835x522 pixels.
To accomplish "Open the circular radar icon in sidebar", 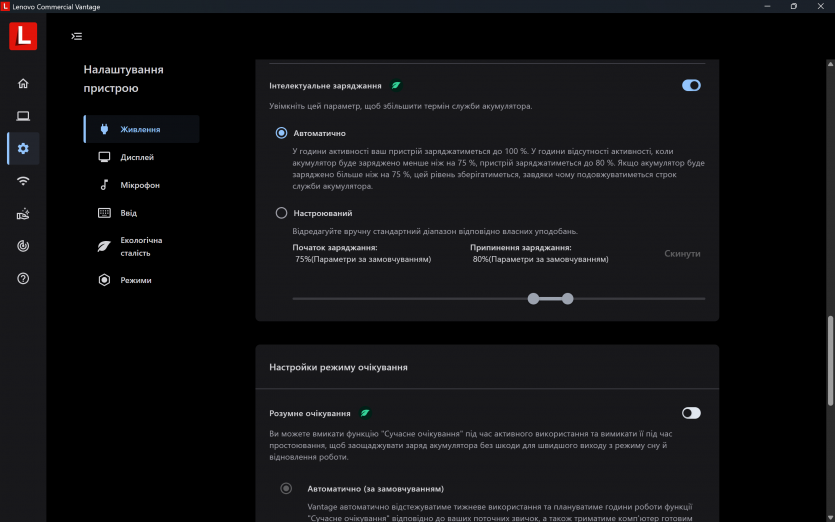I will coord(23,246).
